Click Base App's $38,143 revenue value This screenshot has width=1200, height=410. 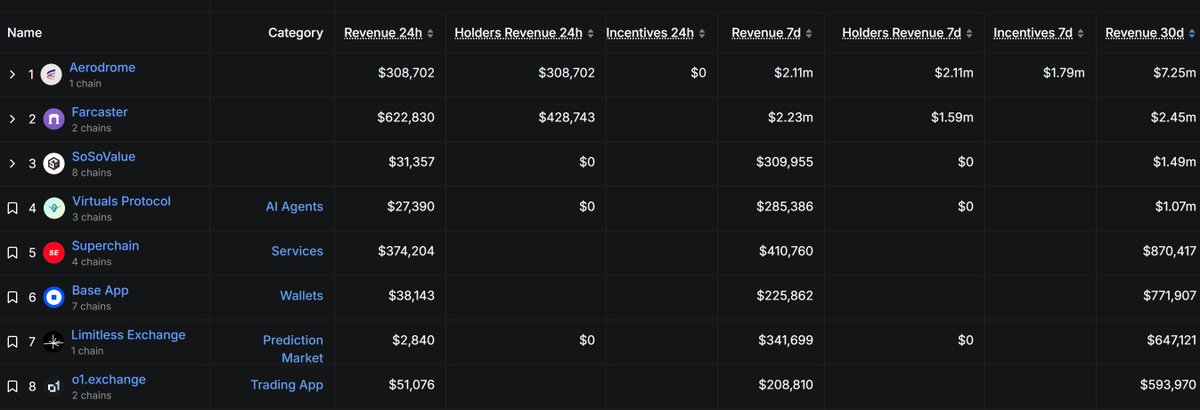click(410, 296)
